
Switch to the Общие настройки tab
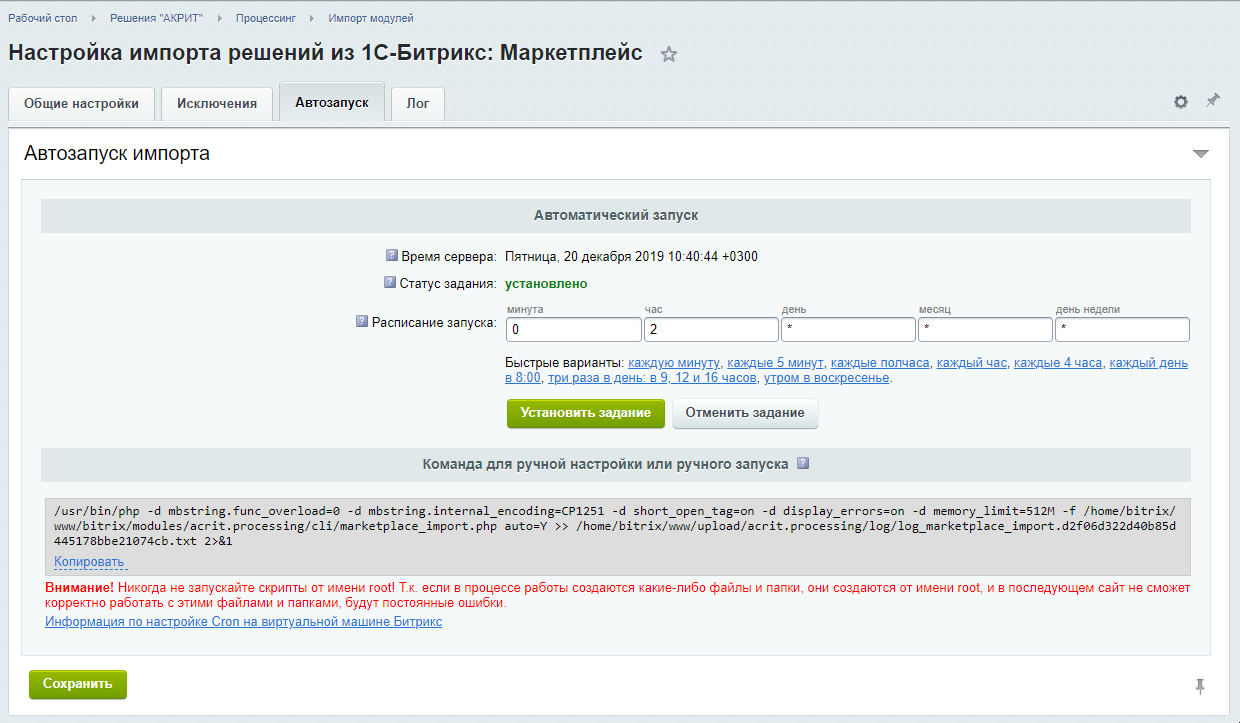[x=82, y=104]
